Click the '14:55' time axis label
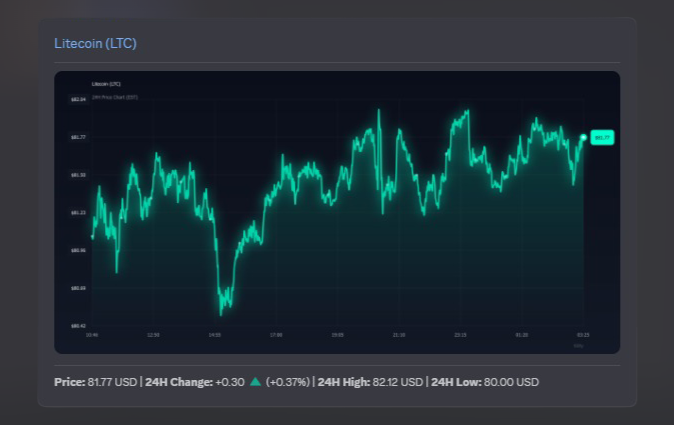Viewport: 674px width, 425px height. (214, 335)
